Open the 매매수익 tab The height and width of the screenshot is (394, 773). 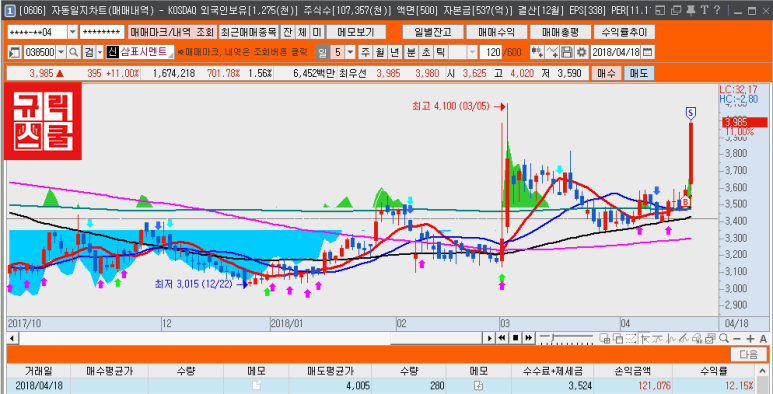(x=496, y=32)
